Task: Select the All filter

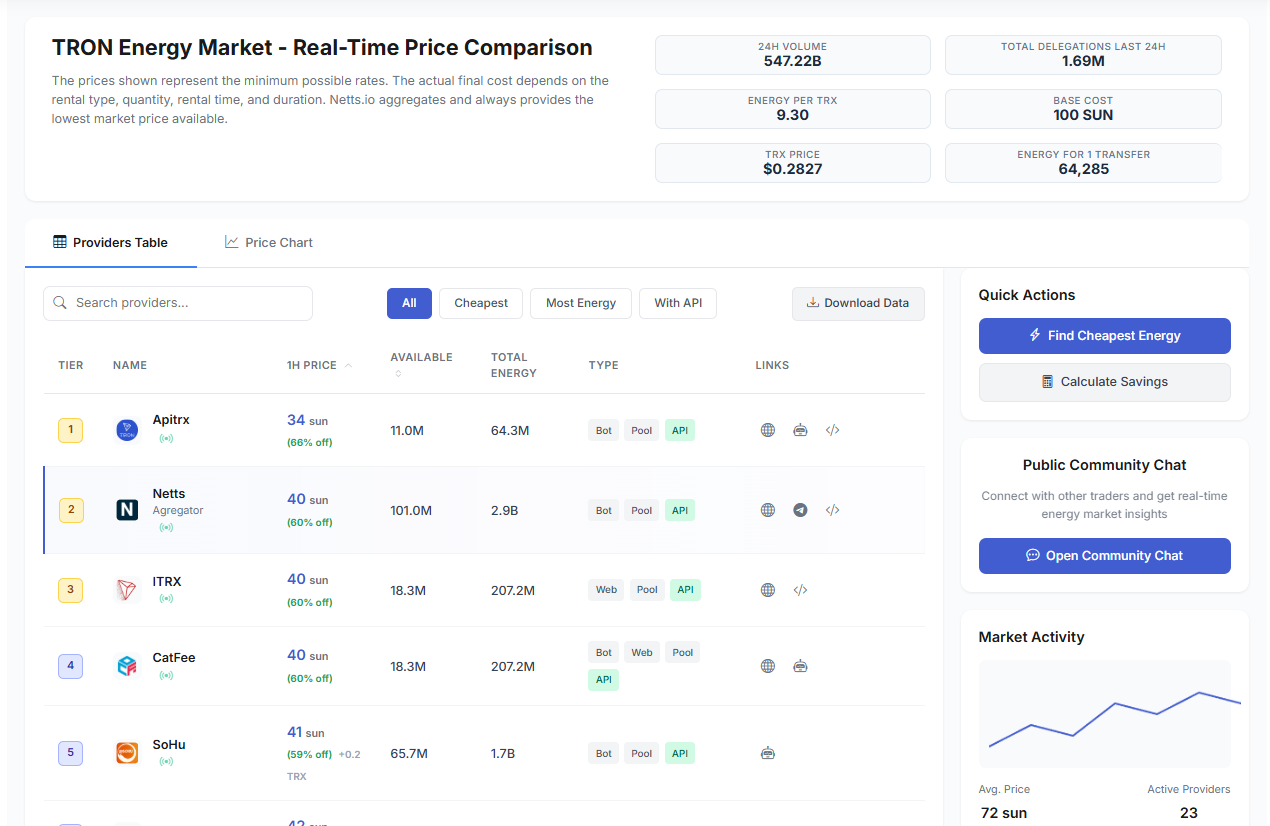Action: coord(409,303)
